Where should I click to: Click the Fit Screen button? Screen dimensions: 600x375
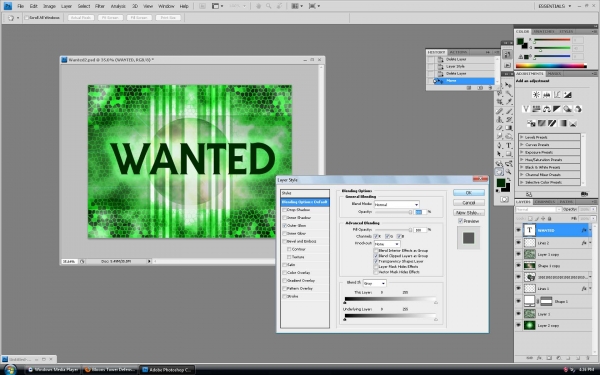tap(110, 18)
